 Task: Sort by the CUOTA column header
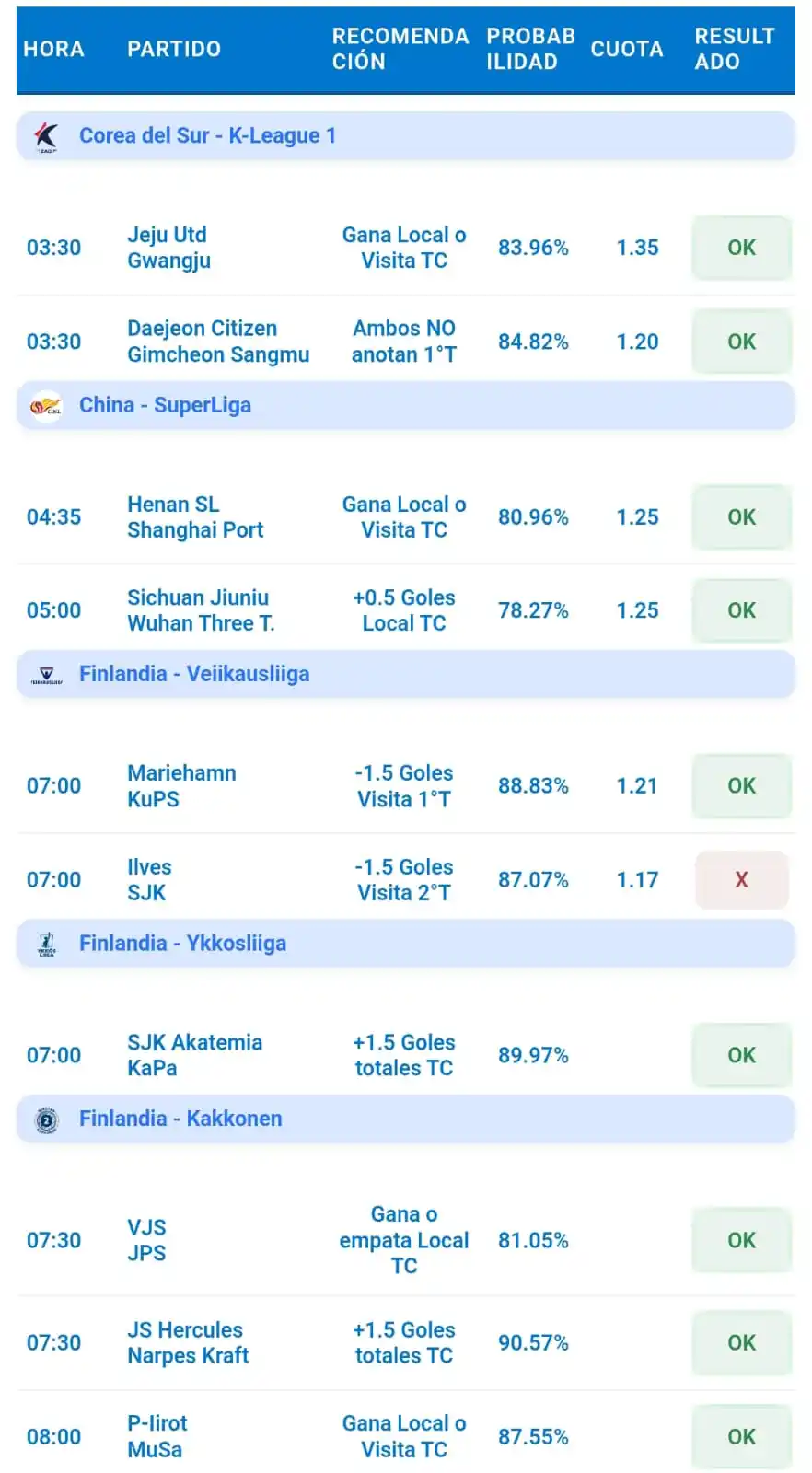pos(627,49)
